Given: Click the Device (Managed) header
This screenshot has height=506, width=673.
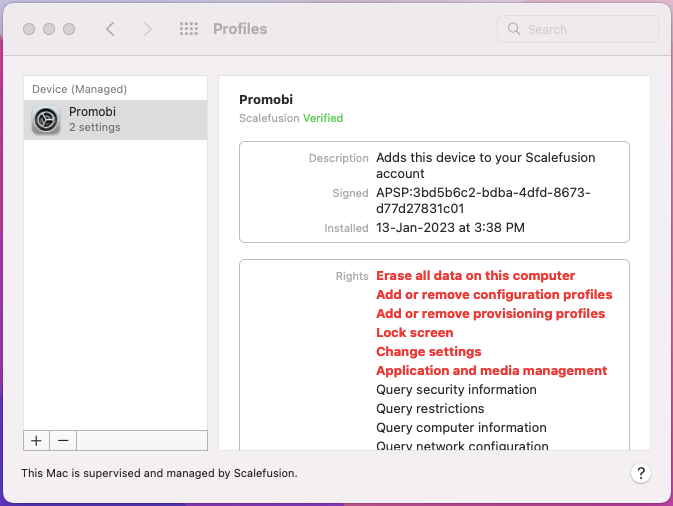Looking at the screenshot, I should pos(79,89).
